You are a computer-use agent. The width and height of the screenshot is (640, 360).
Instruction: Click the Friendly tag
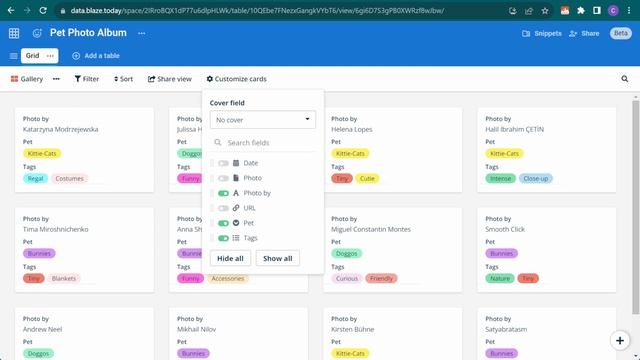coord(381,278)
